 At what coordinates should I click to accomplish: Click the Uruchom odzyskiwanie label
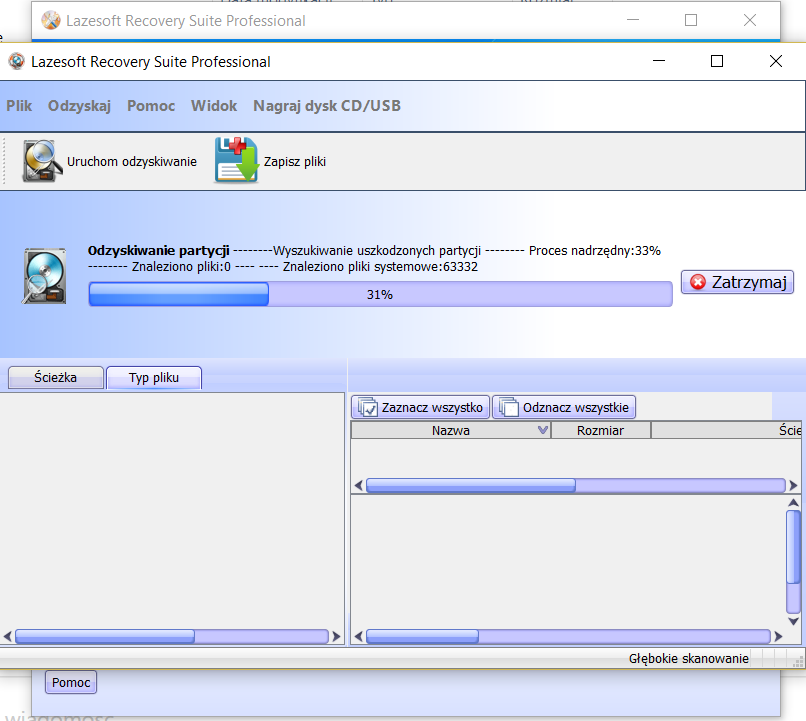click(132, 161)
